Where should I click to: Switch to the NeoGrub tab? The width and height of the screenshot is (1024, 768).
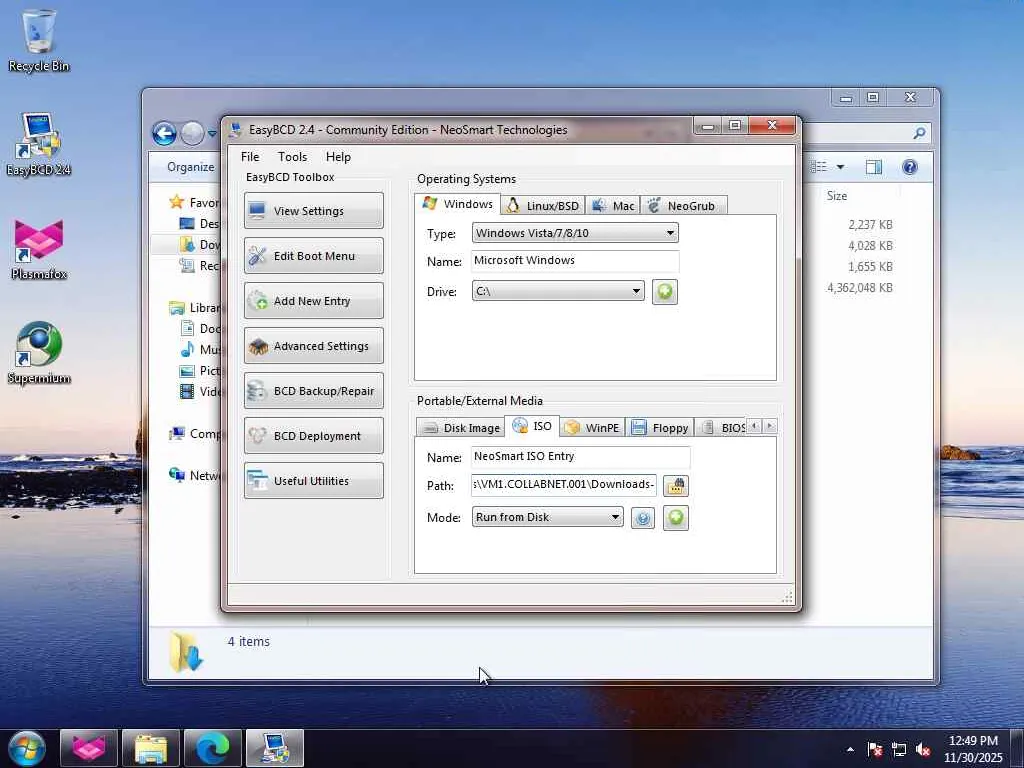pyautogui.click(x=683, y=206)
